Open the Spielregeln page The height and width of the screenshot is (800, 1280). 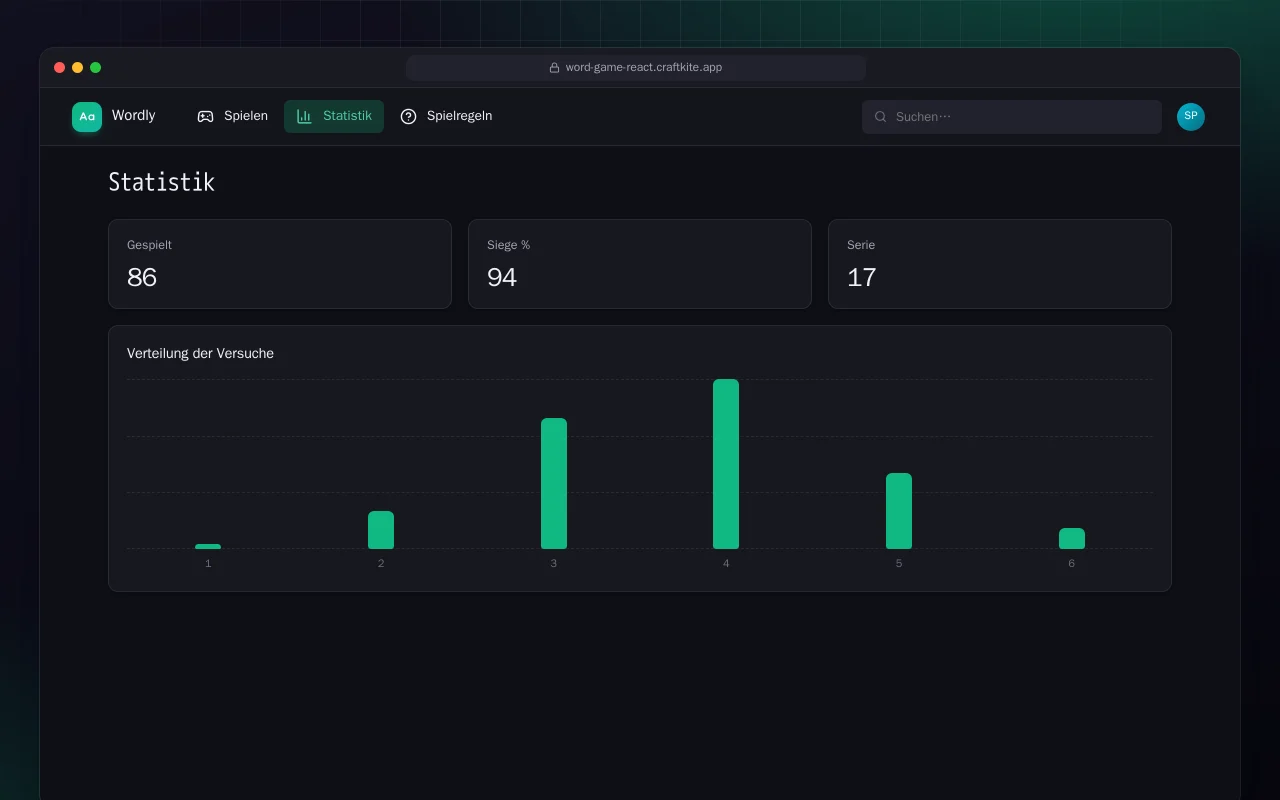pos(446,117)
